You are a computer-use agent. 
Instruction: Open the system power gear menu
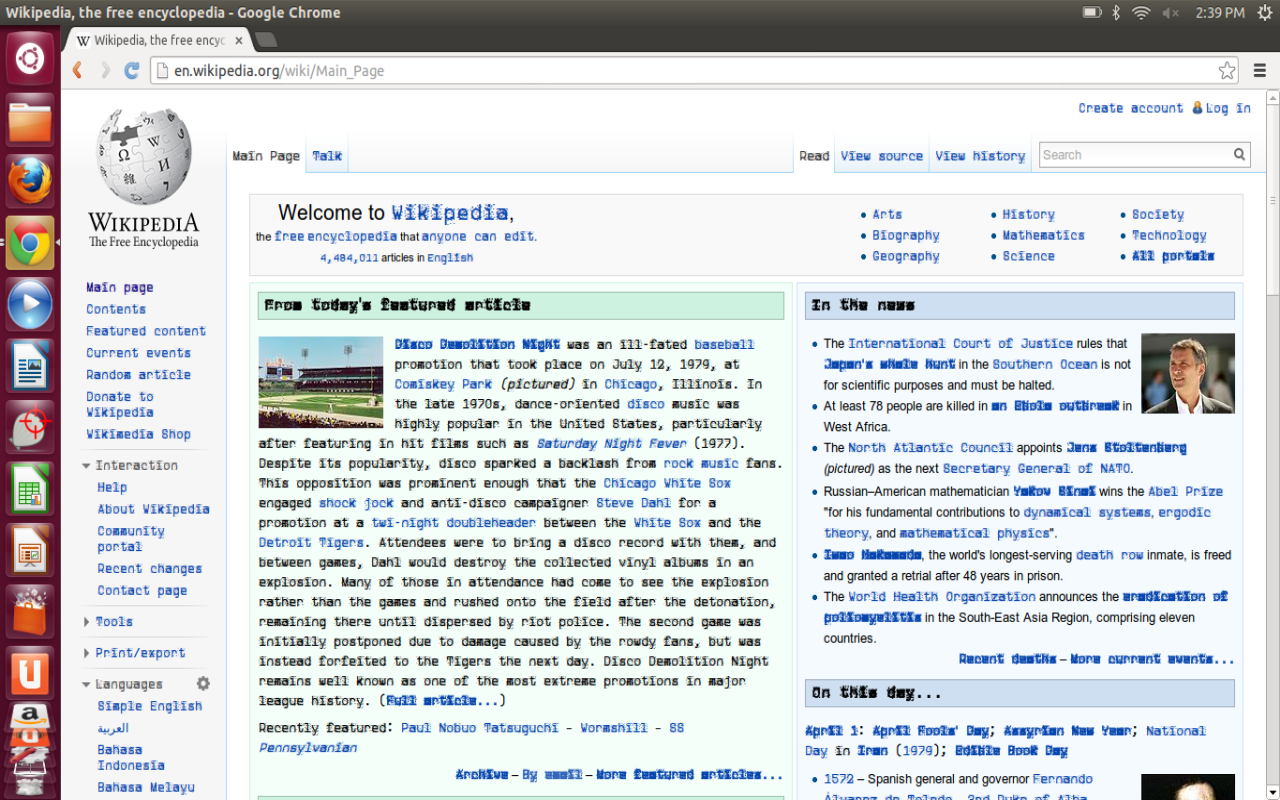click(x=1264, y=13)
